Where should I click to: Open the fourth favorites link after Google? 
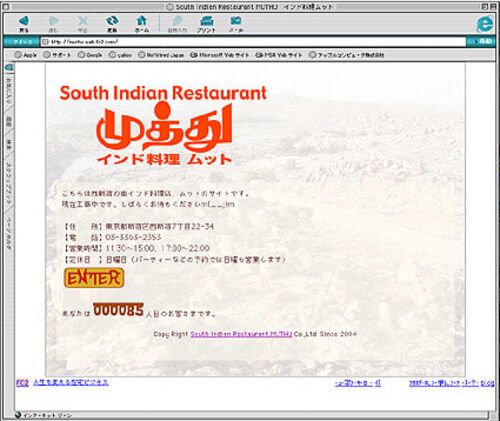tap(120, 55)
